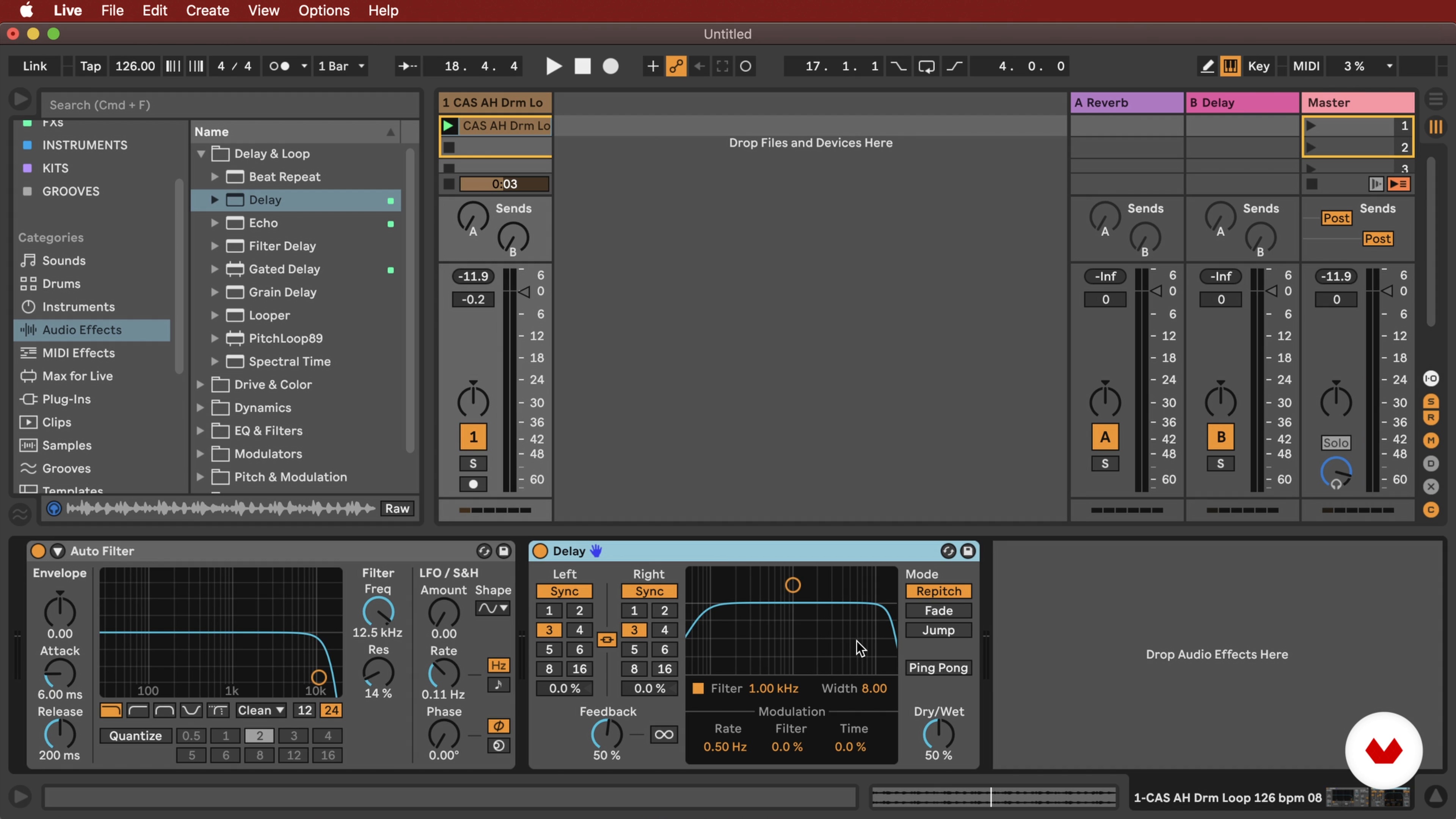Click the LFO note sync icon
The image size is (1456, 819).
click(498, 685)
